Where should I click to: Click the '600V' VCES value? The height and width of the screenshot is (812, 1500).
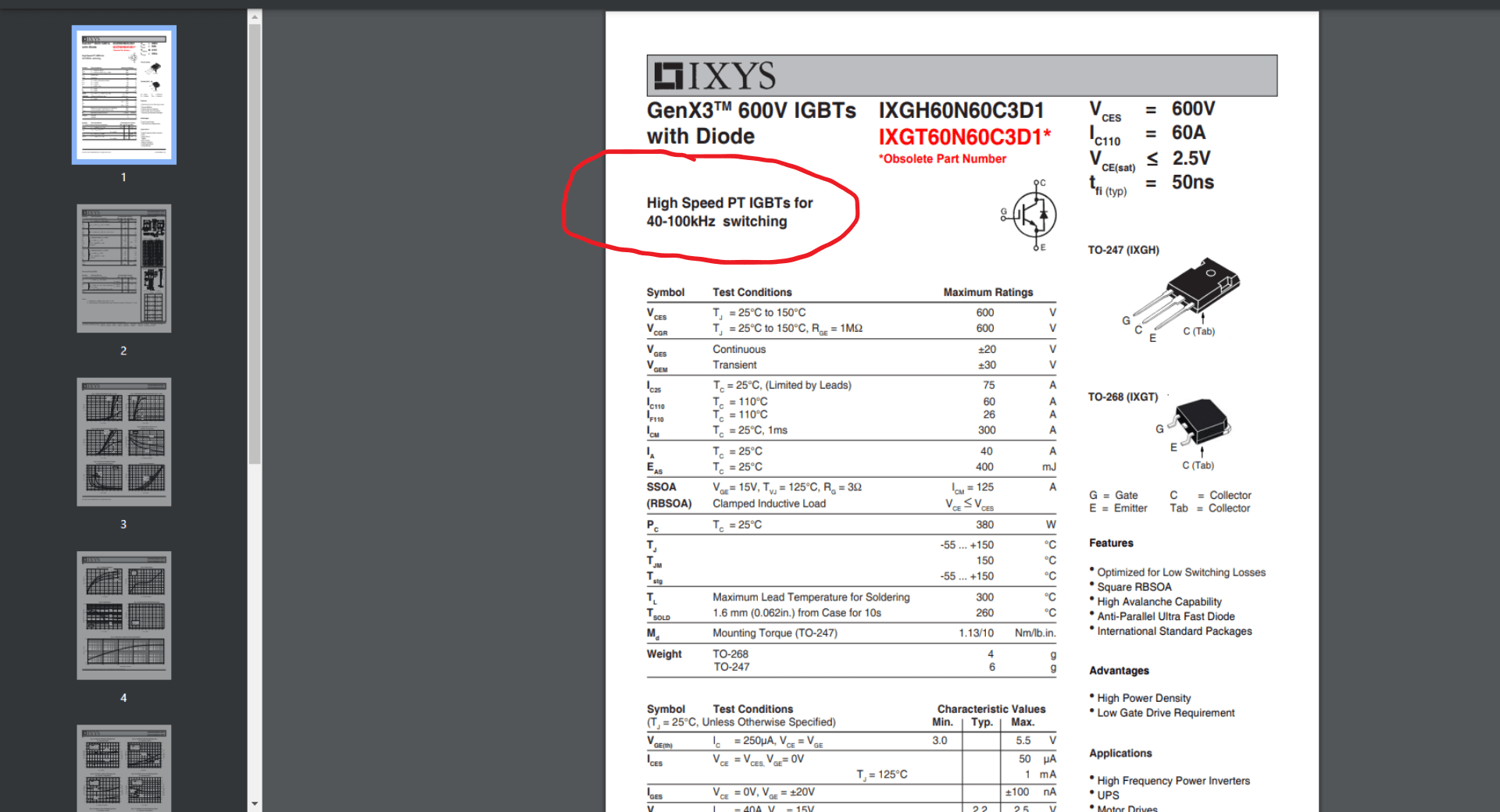coord(1193,109)
